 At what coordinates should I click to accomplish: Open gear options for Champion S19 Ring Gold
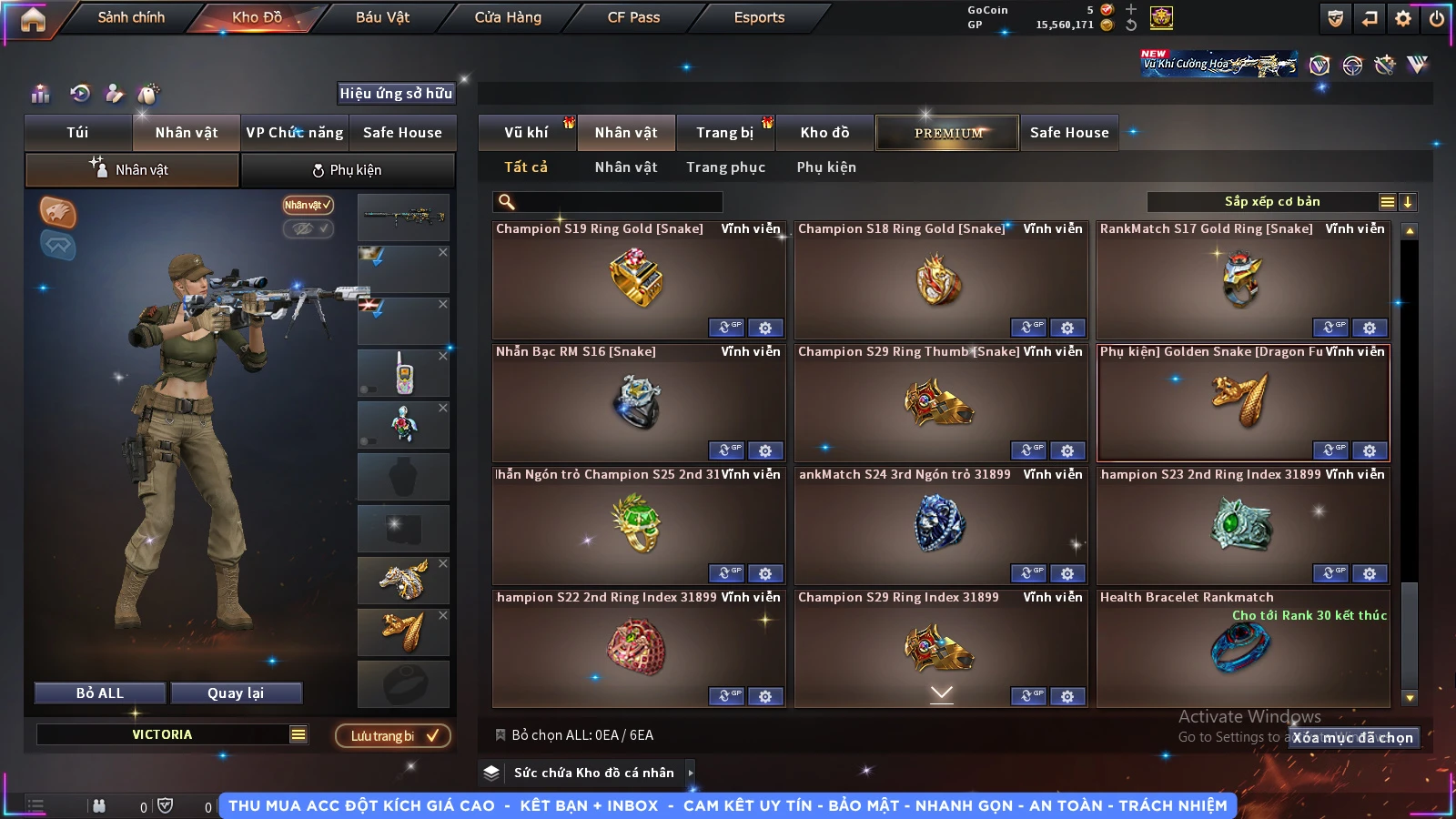(x=765, y=328)
